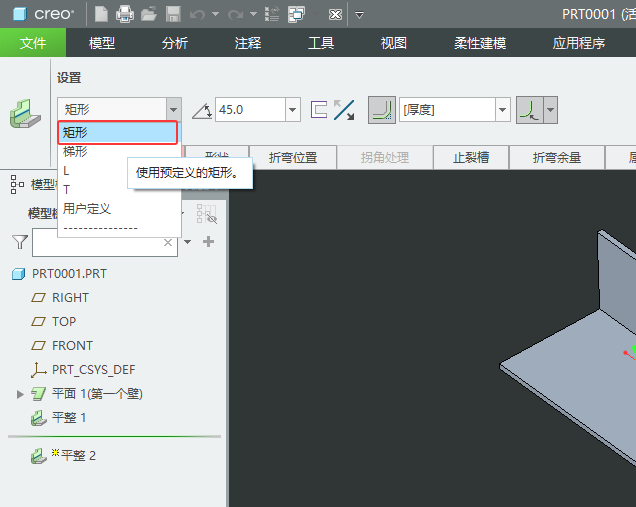
Task: Open the angle value dropdown arrow
Action: tap(292, 110)
